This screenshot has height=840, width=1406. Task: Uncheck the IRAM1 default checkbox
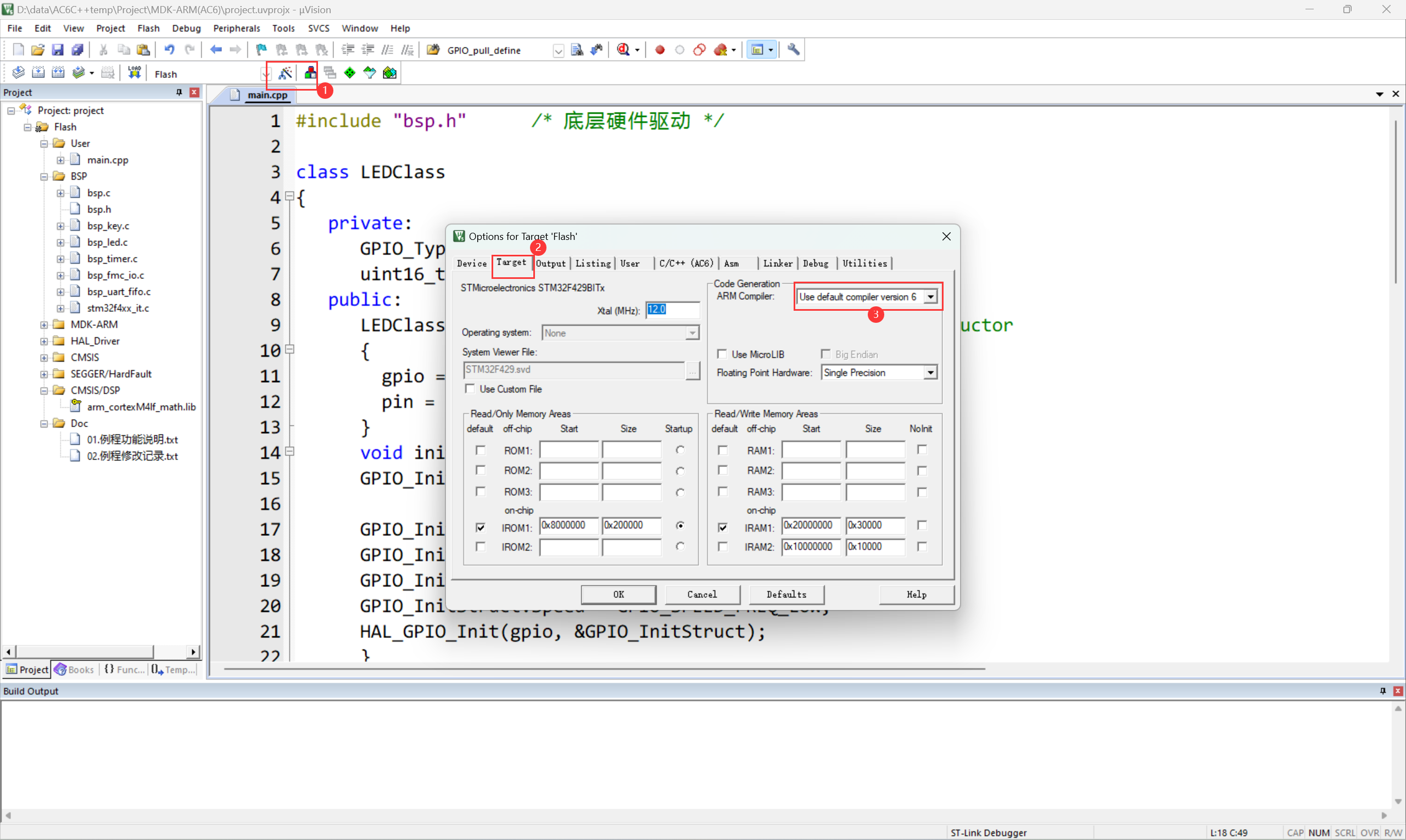[x=723, y=527]
